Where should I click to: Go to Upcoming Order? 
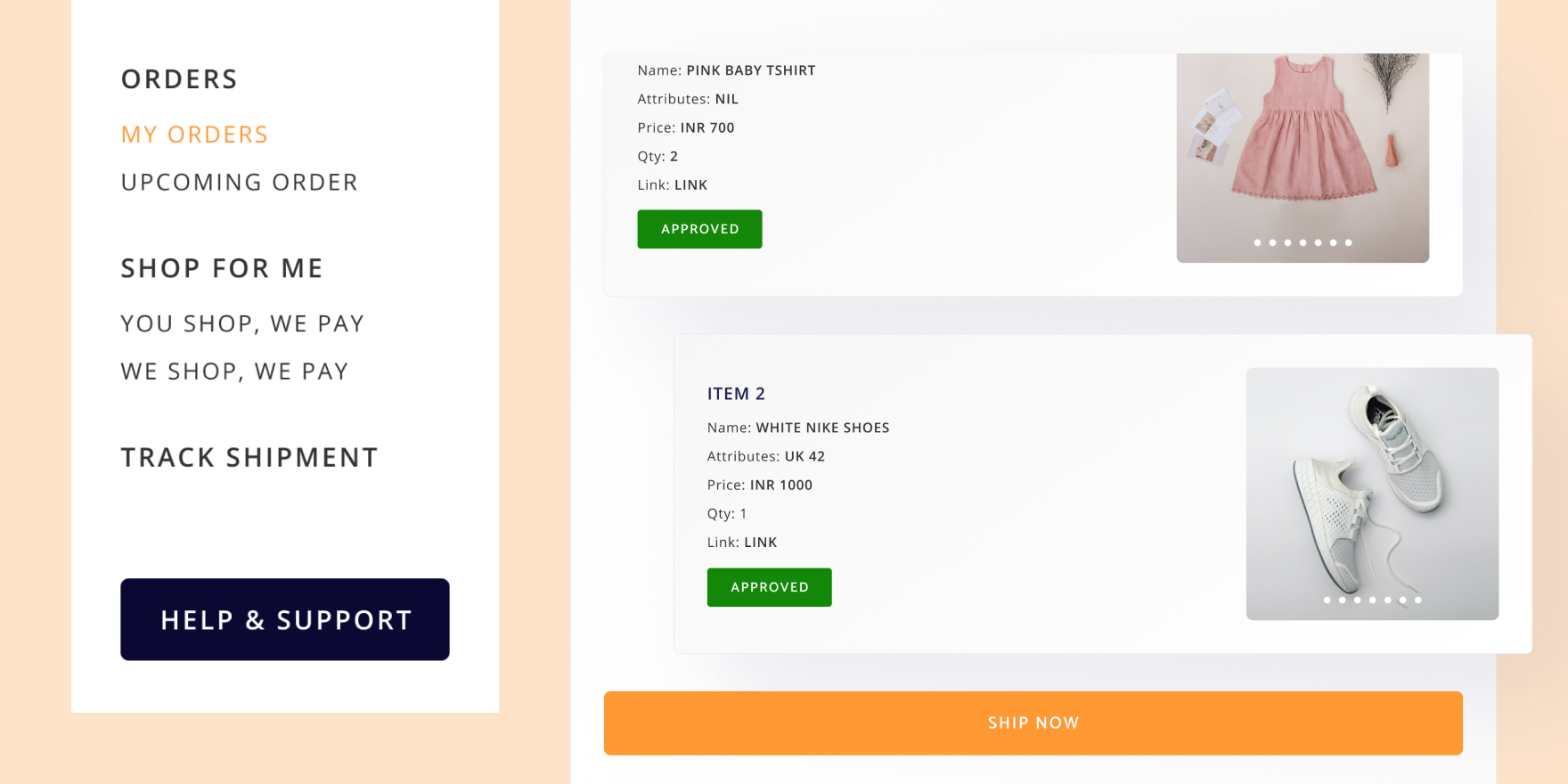pyautogui.click(x=239, y=183)
